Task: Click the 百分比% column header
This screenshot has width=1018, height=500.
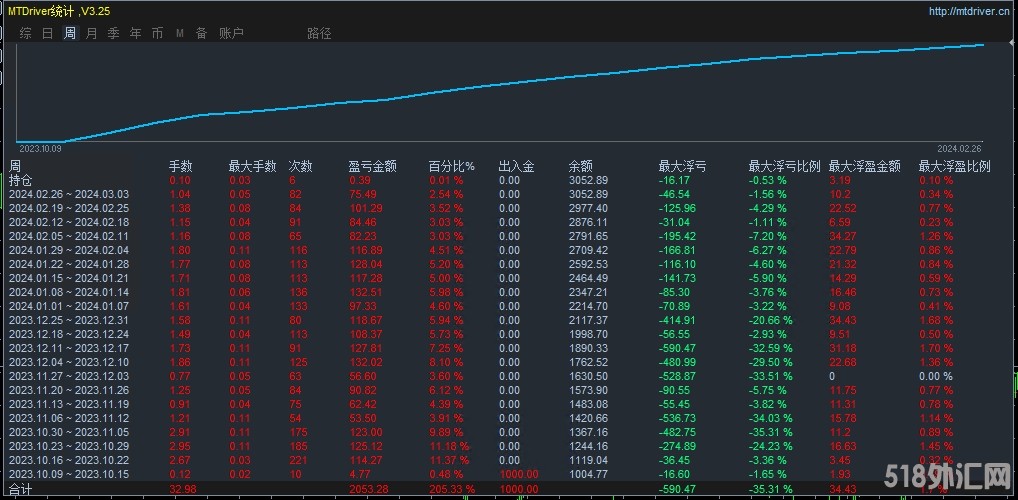Action: (x=452, y=167)
